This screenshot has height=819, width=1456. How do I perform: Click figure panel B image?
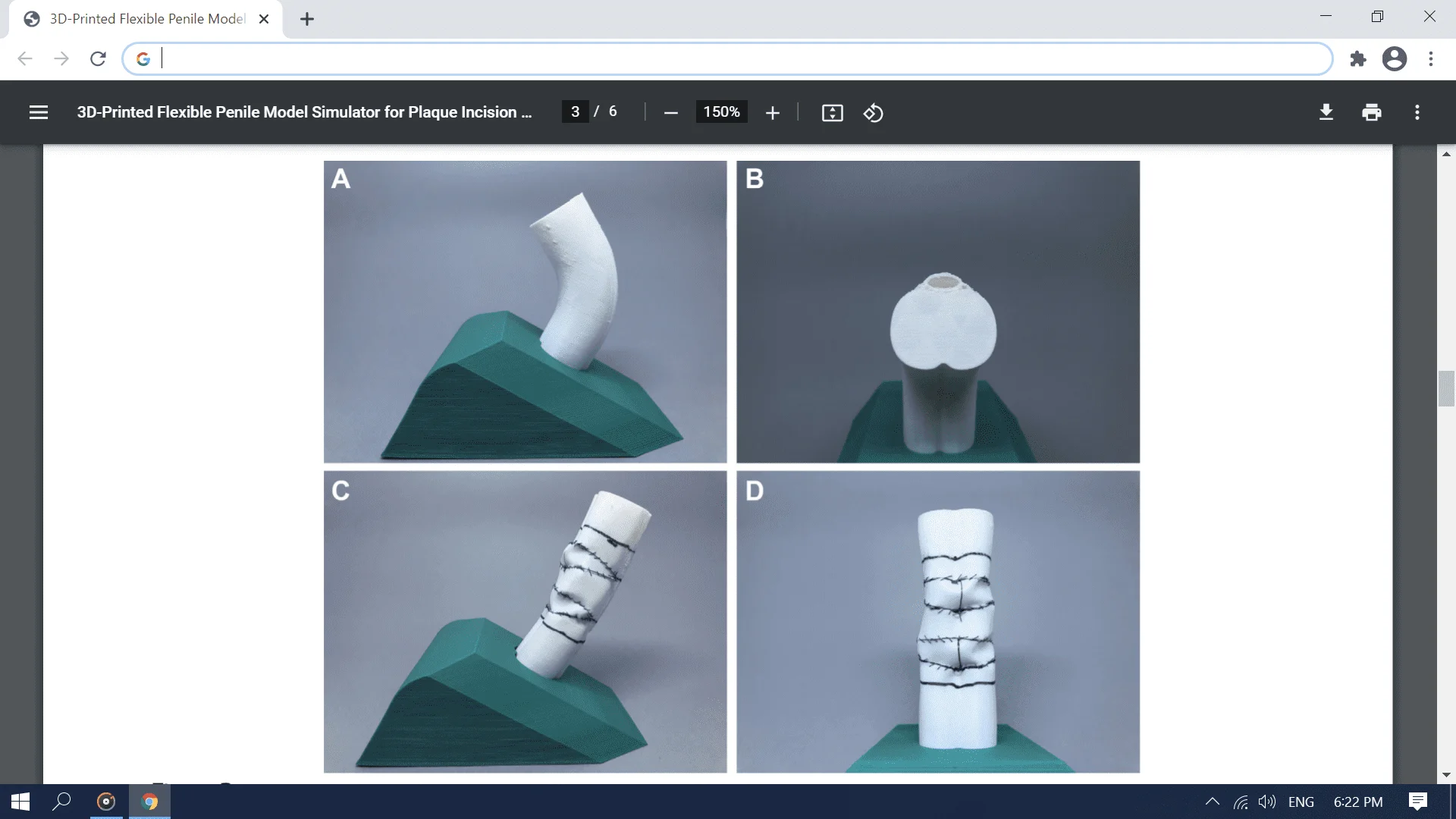(937, 312)
